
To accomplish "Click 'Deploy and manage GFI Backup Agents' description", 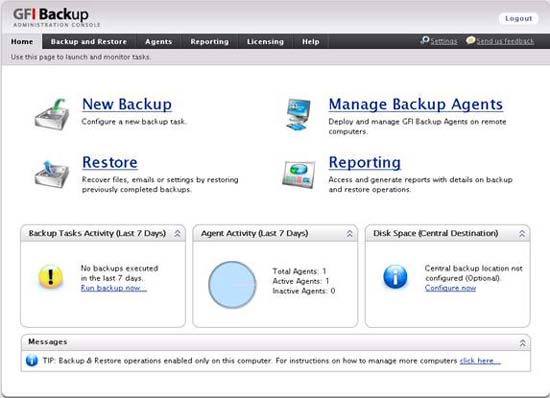I will tap(417, 127).
